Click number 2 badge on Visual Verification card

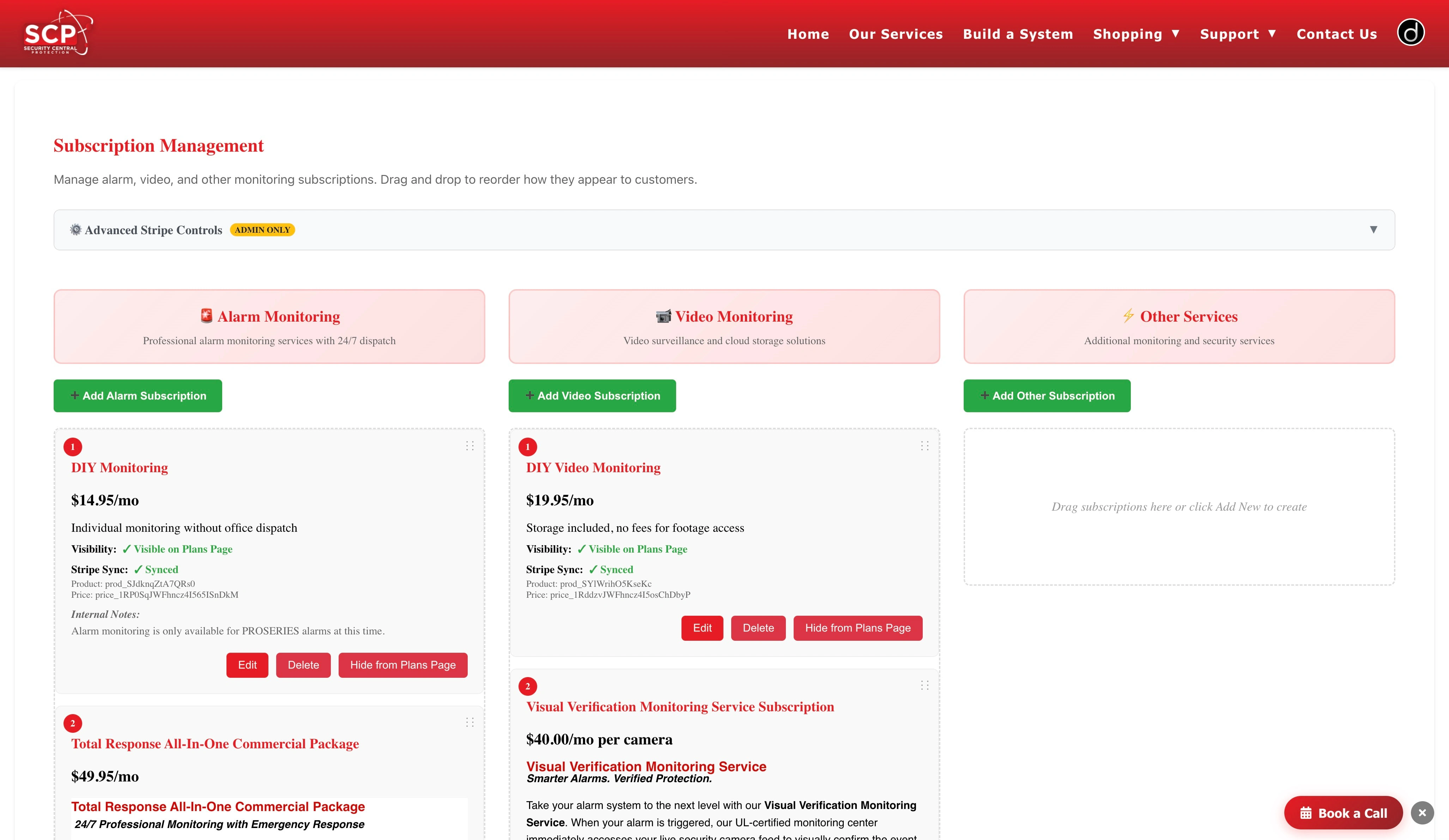(527, 686)
